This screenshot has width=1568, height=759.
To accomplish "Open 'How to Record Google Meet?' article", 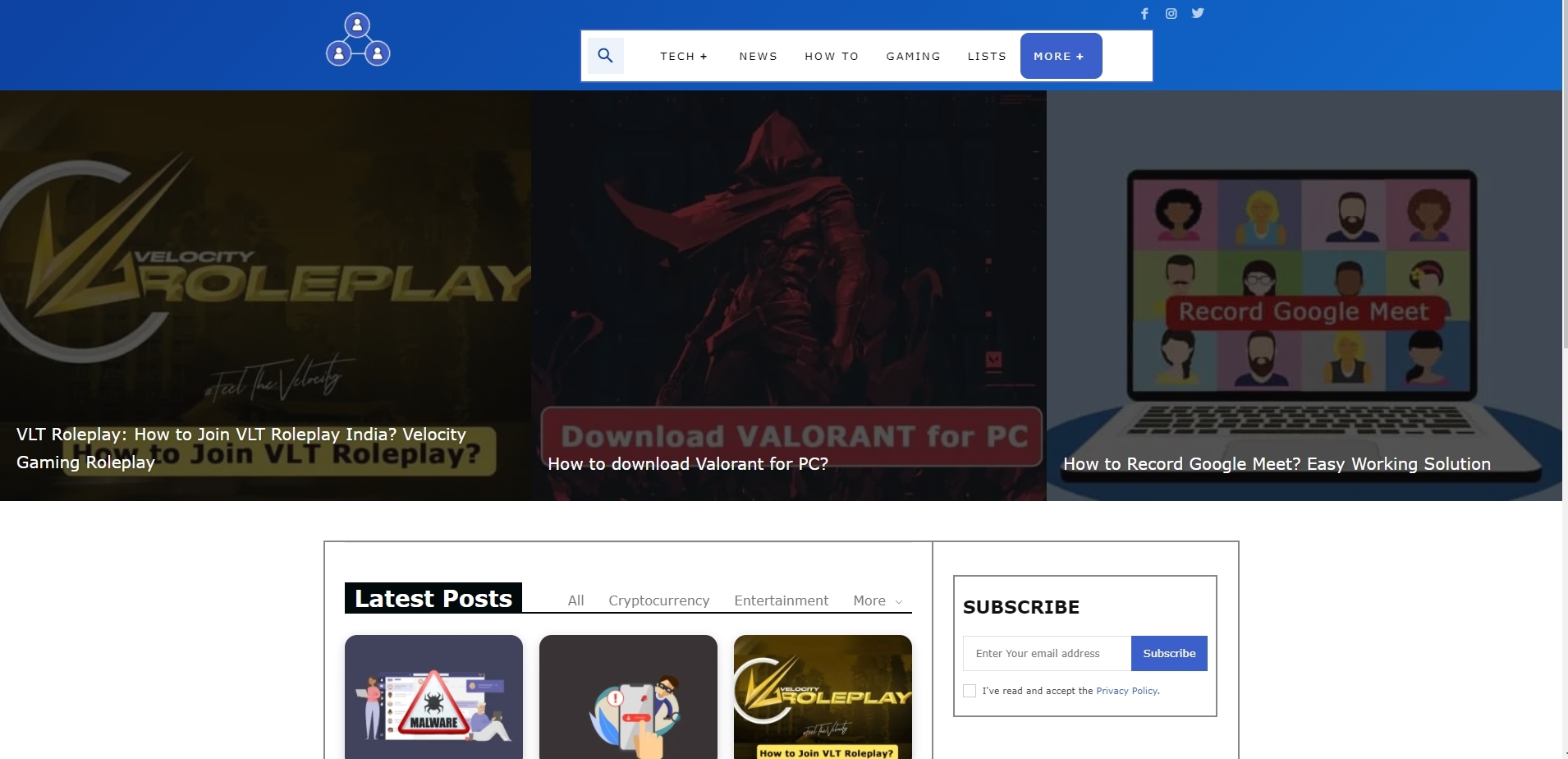I will [1277, 464].
